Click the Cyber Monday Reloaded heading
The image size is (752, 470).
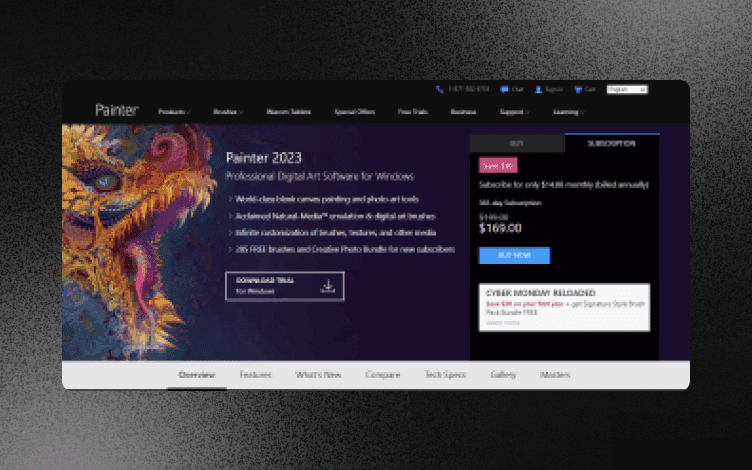[x=540, y=293]
